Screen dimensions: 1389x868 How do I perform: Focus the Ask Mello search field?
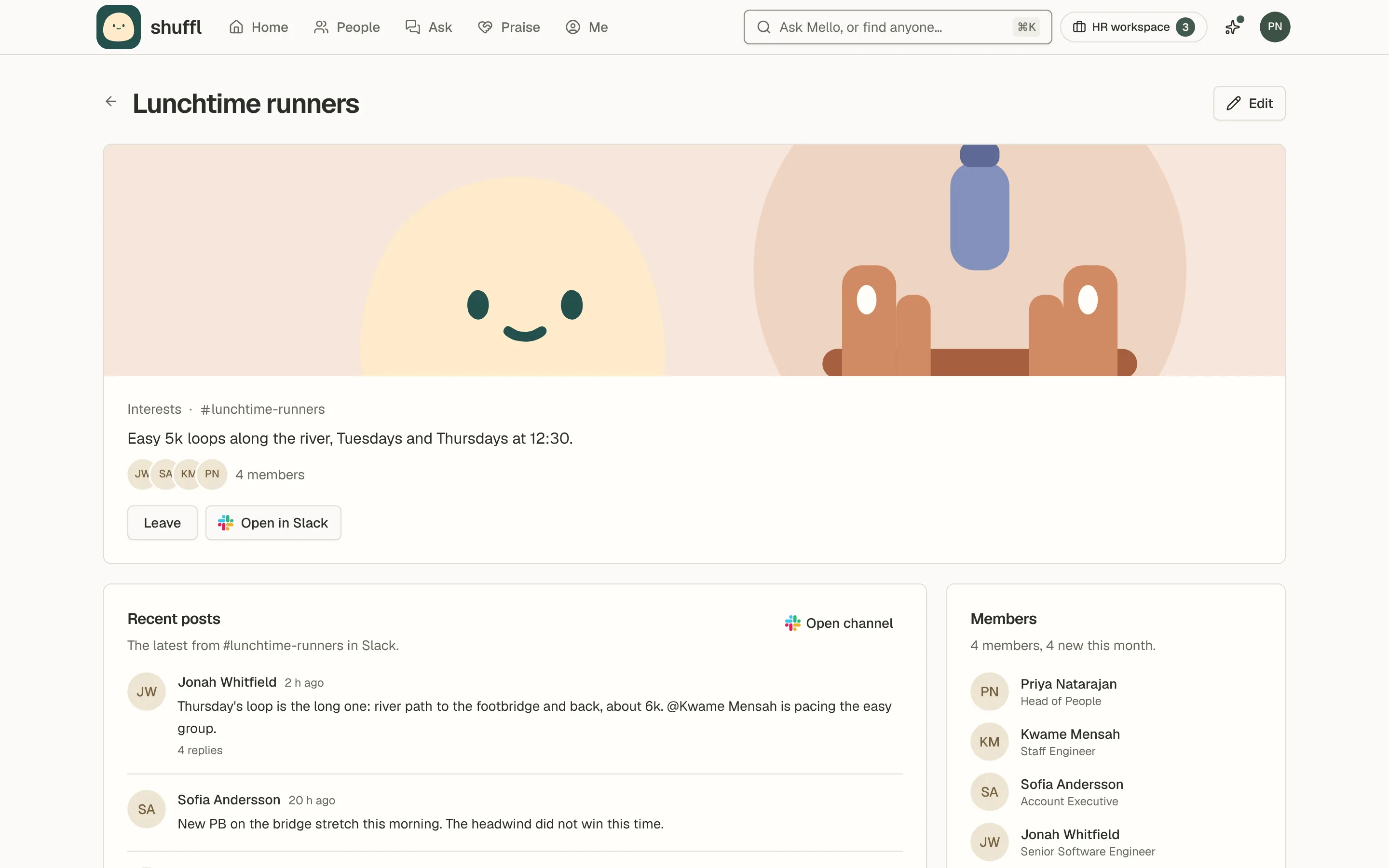point(898,27)
